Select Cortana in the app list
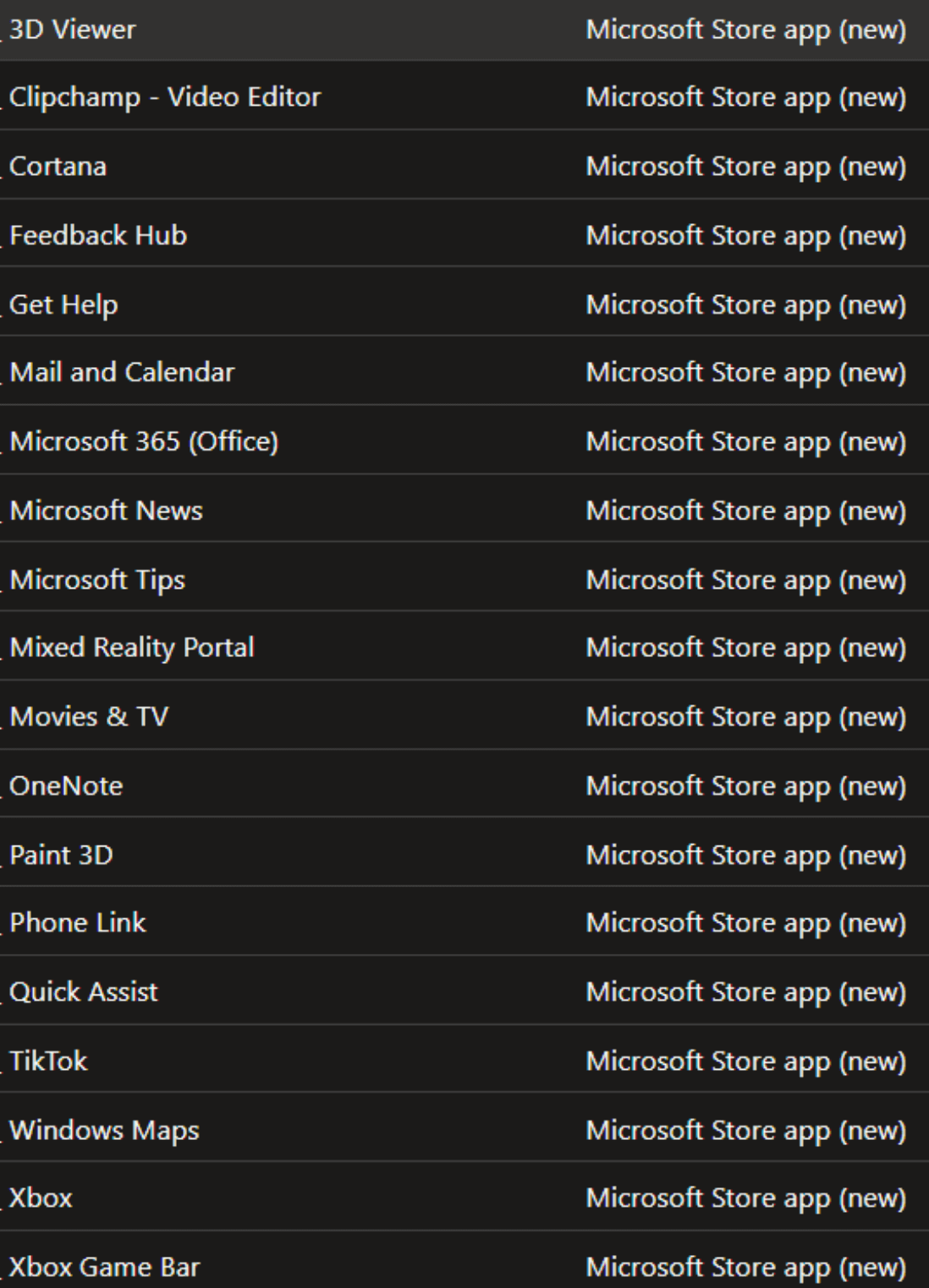This screenshot has width=929, height=1288. click(x=58, y=167)
